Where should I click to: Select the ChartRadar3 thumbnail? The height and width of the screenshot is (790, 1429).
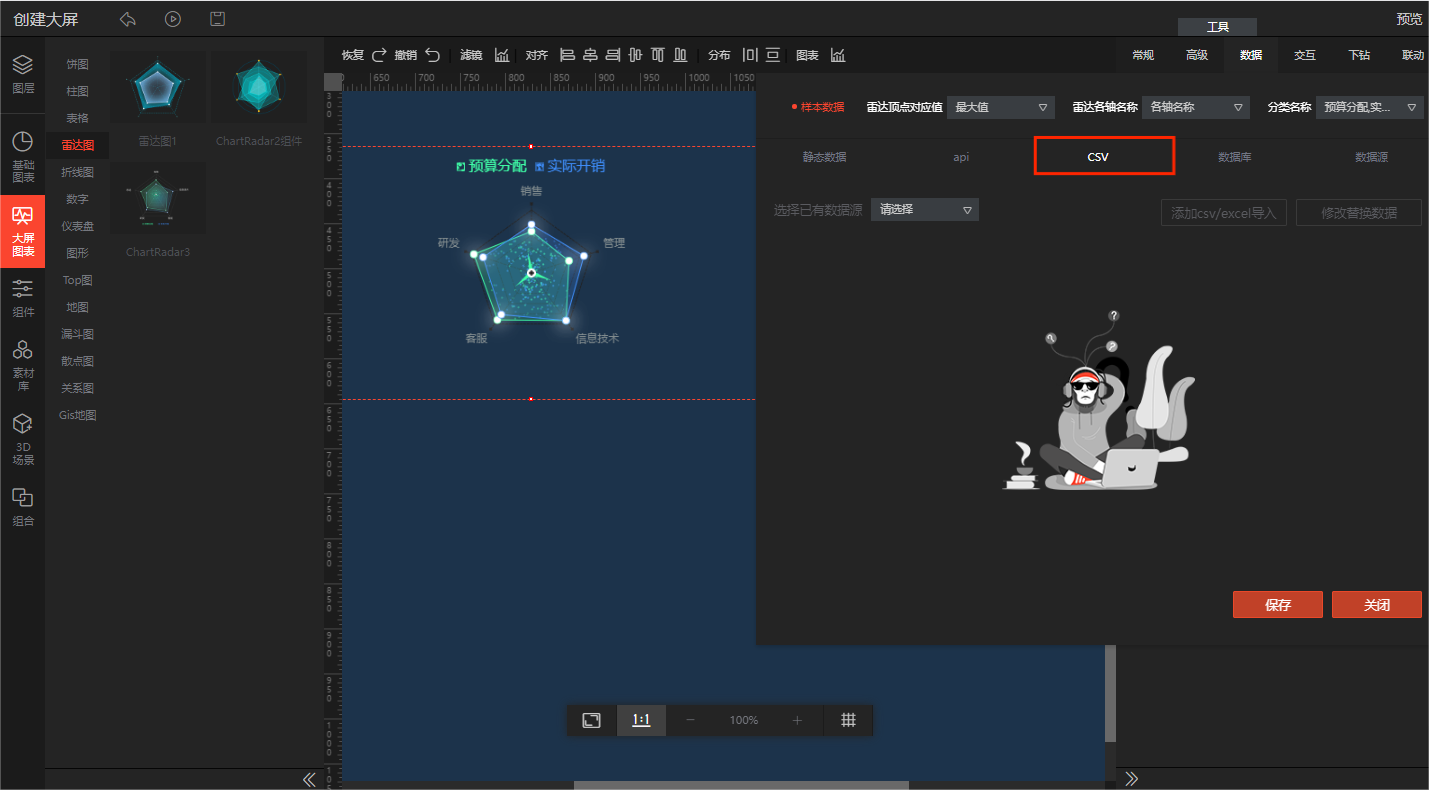click(158, 198)
